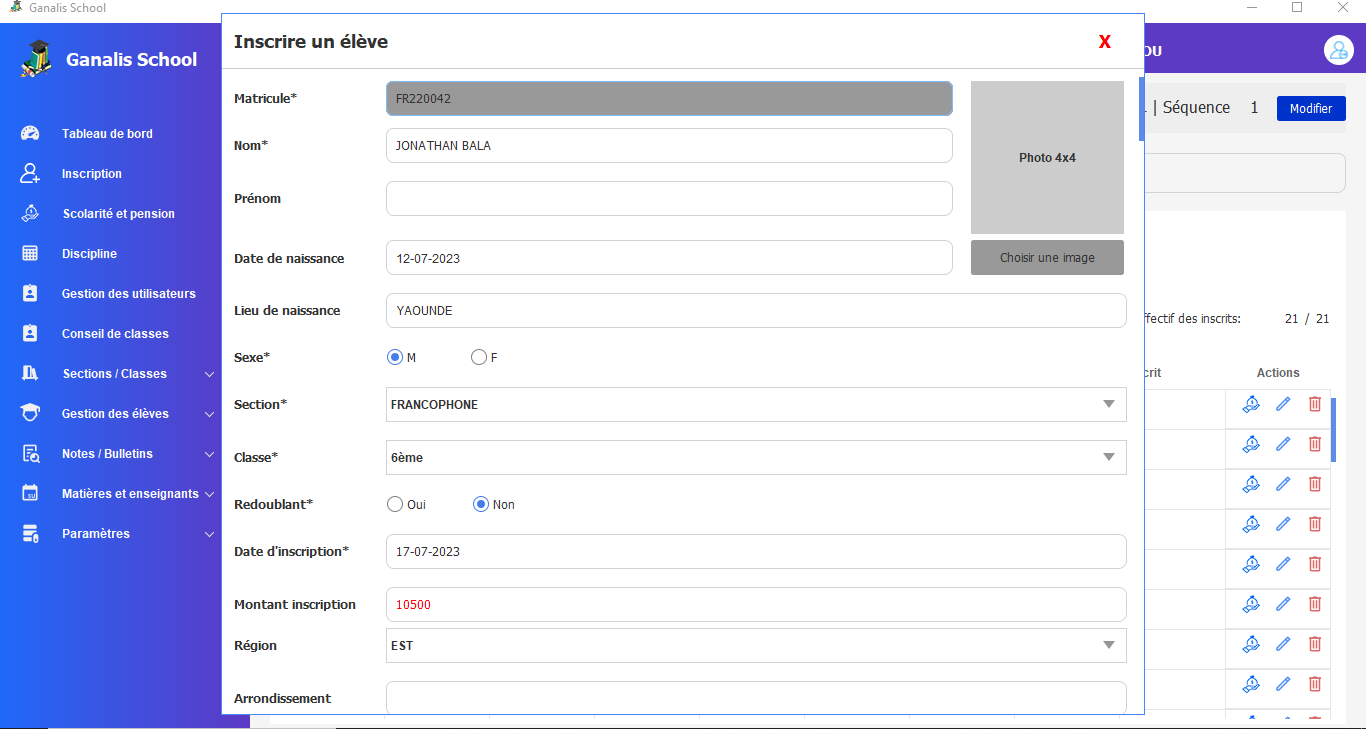Open the Section dropdown showing FRANCOPHONE
1366x729 pixels.
coord(756,405)
